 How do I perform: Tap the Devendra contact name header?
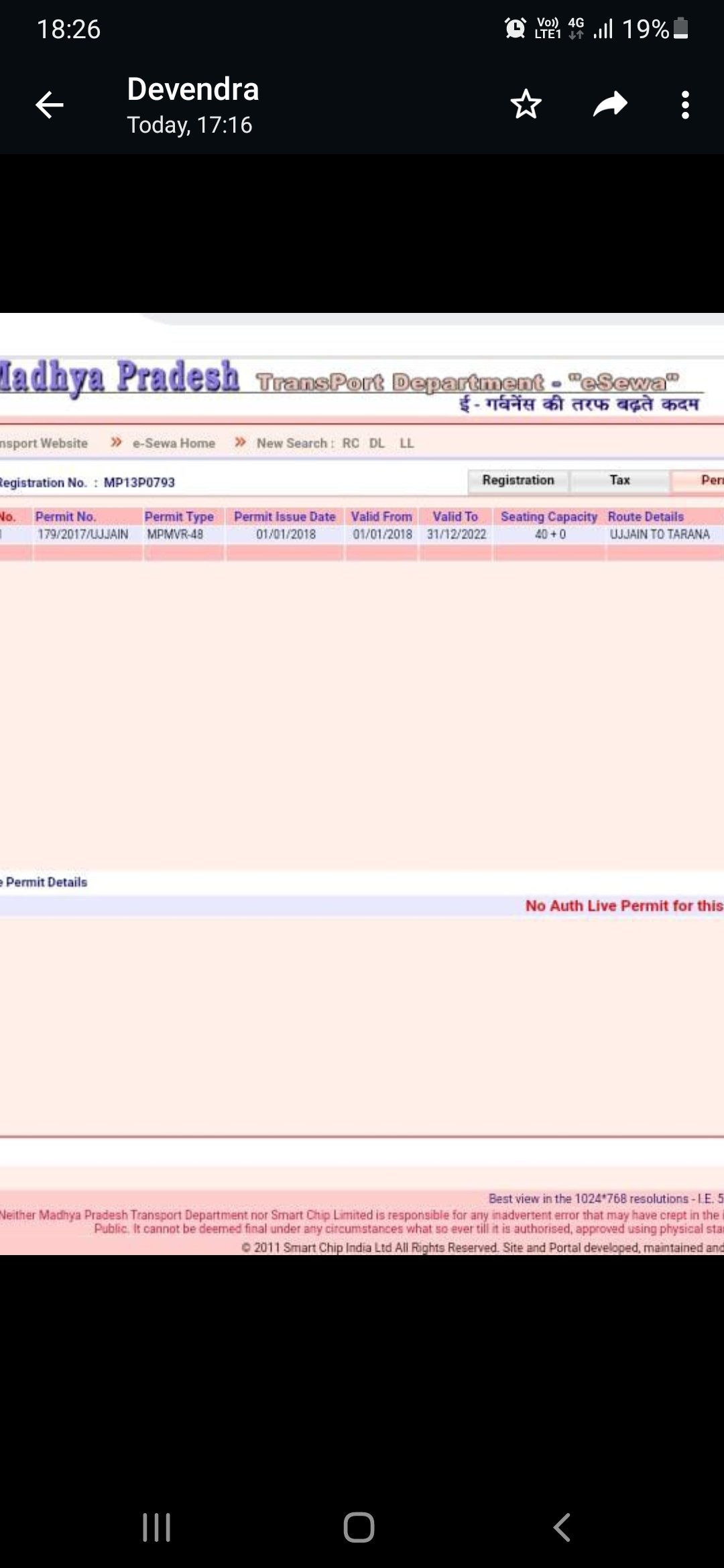coord(193,90)
